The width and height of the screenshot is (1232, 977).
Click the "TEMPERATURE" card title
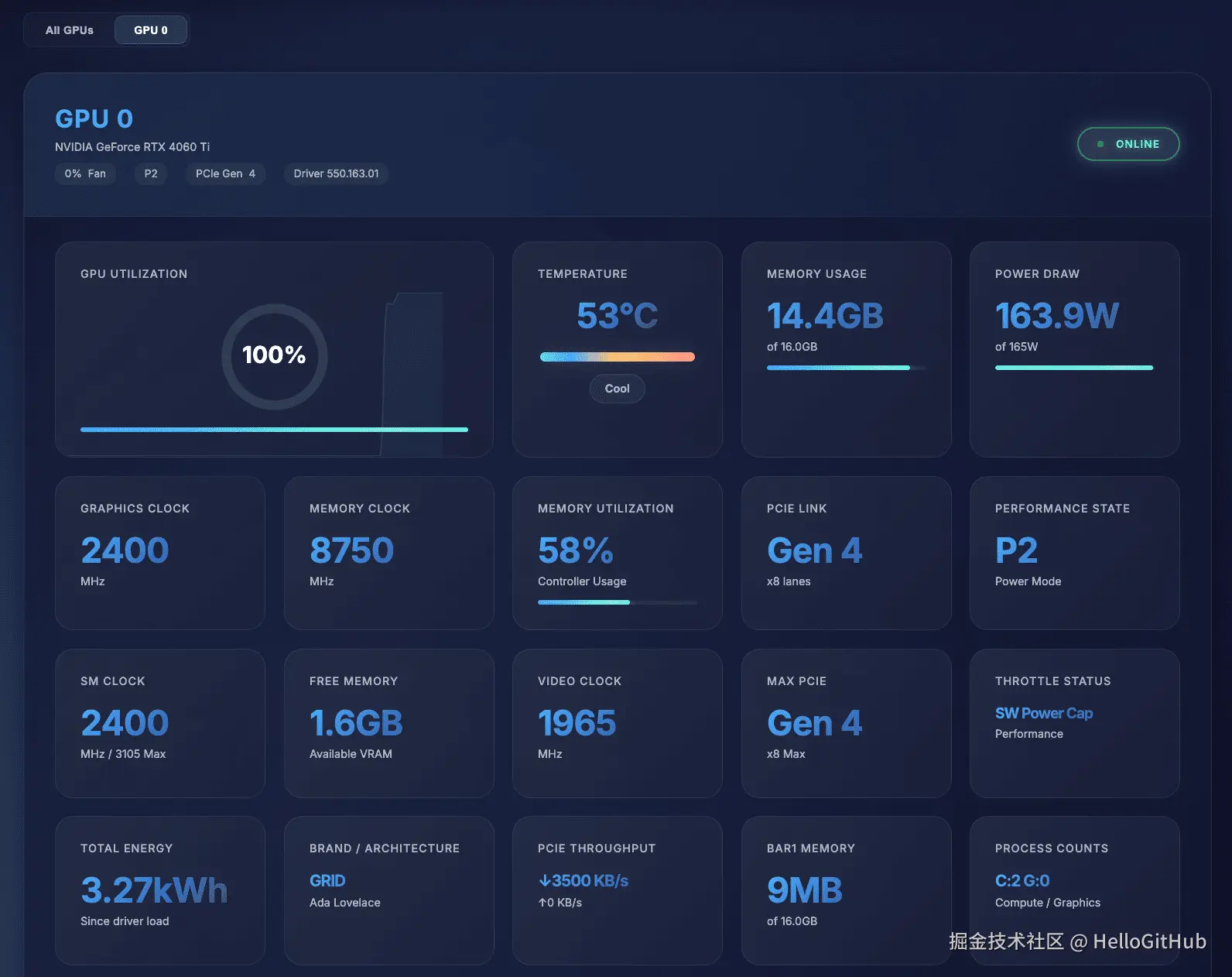(x=583, y=274)
